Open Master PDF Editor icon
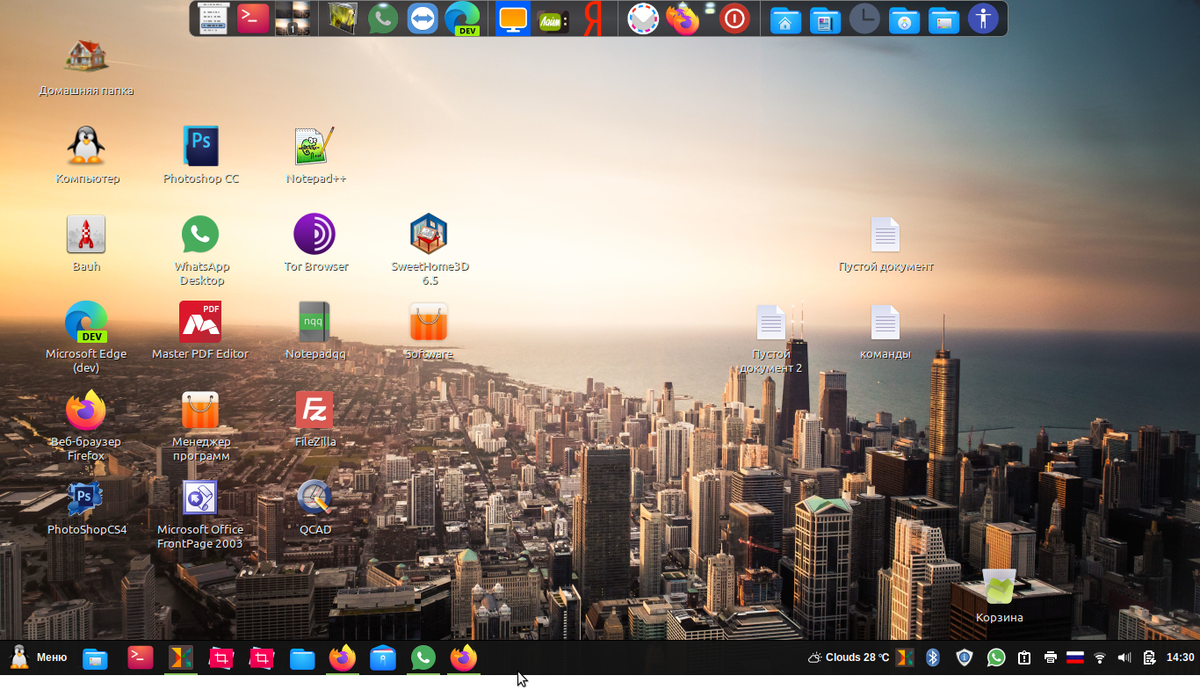This screenshot has height=690, width=1200. click(x=200, y=322)
